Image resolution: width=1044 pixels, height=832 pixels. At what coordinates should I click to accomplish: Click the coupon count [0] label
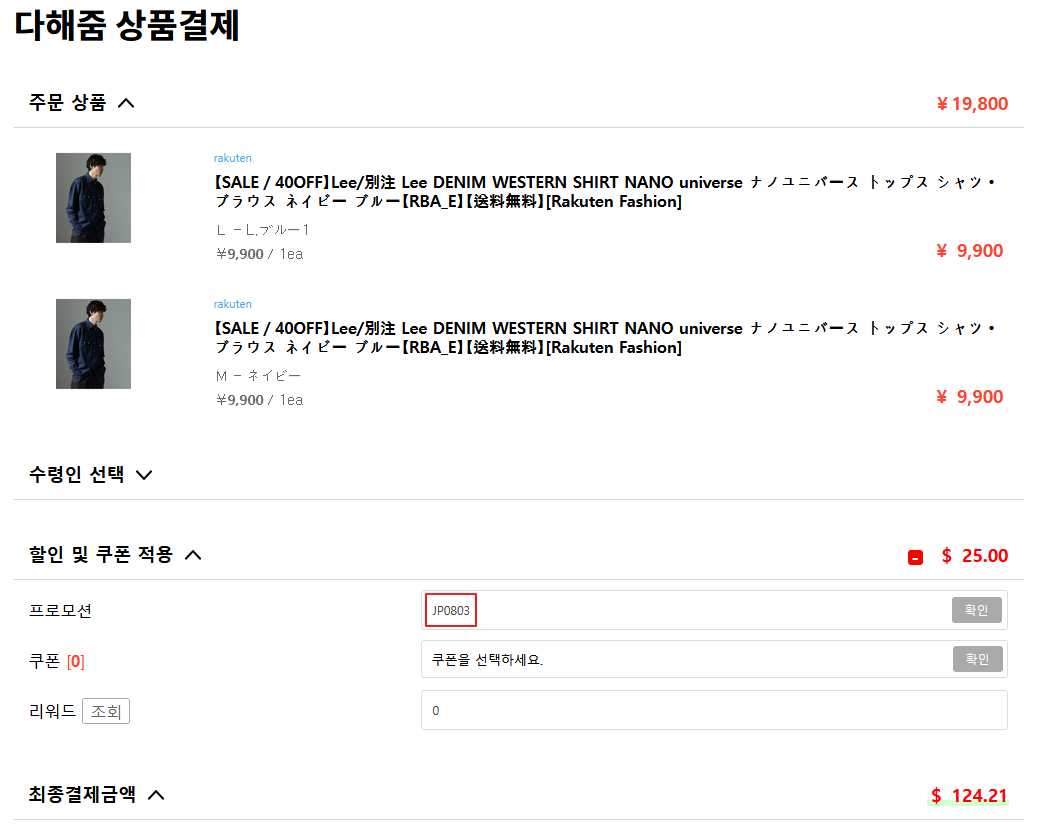coord(76,662)
